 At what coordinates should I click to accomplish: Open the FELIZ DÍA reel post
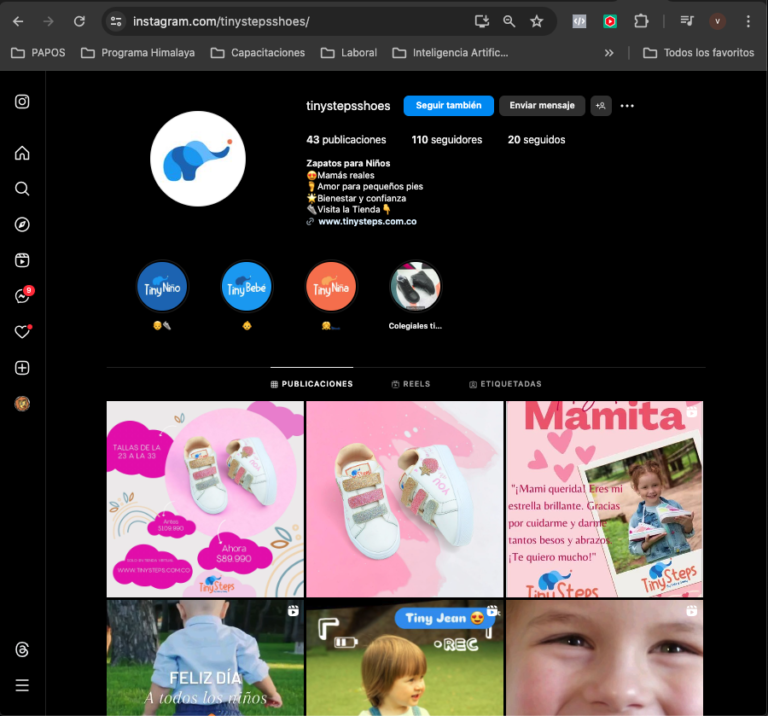pos(205,658)
